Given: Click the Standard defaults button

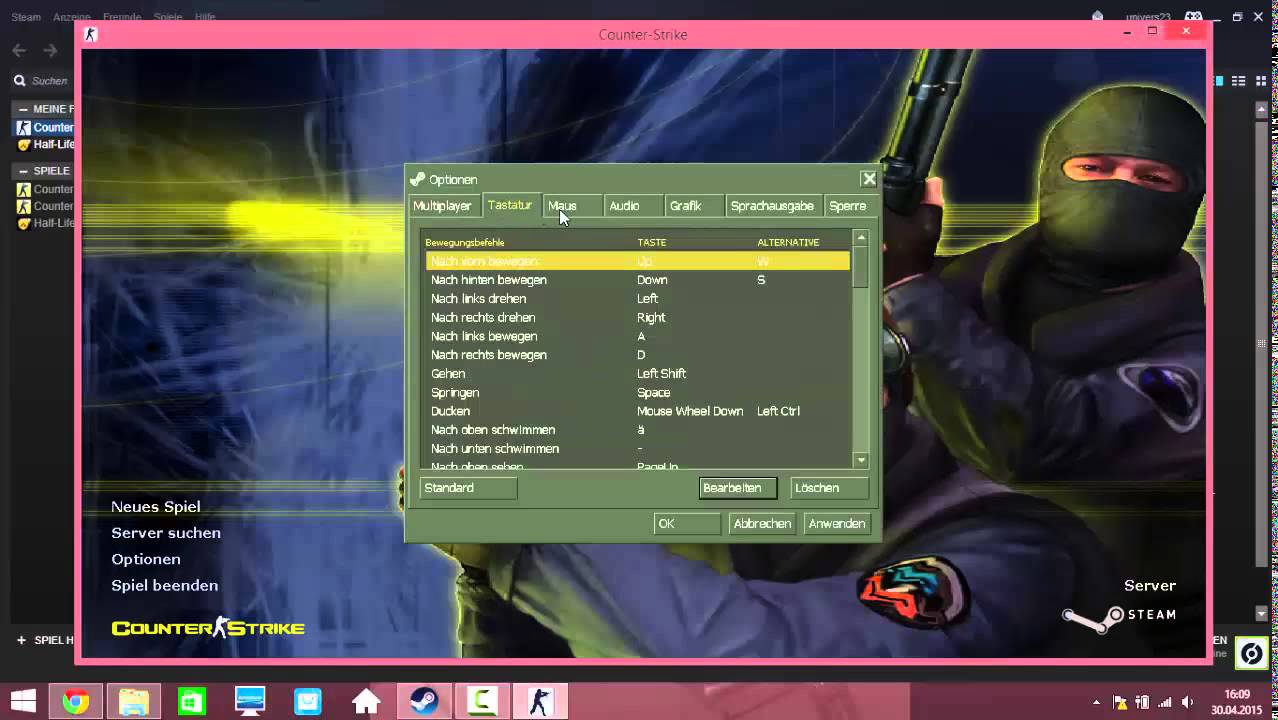Looking at the screenshot, I should point(468,488).
